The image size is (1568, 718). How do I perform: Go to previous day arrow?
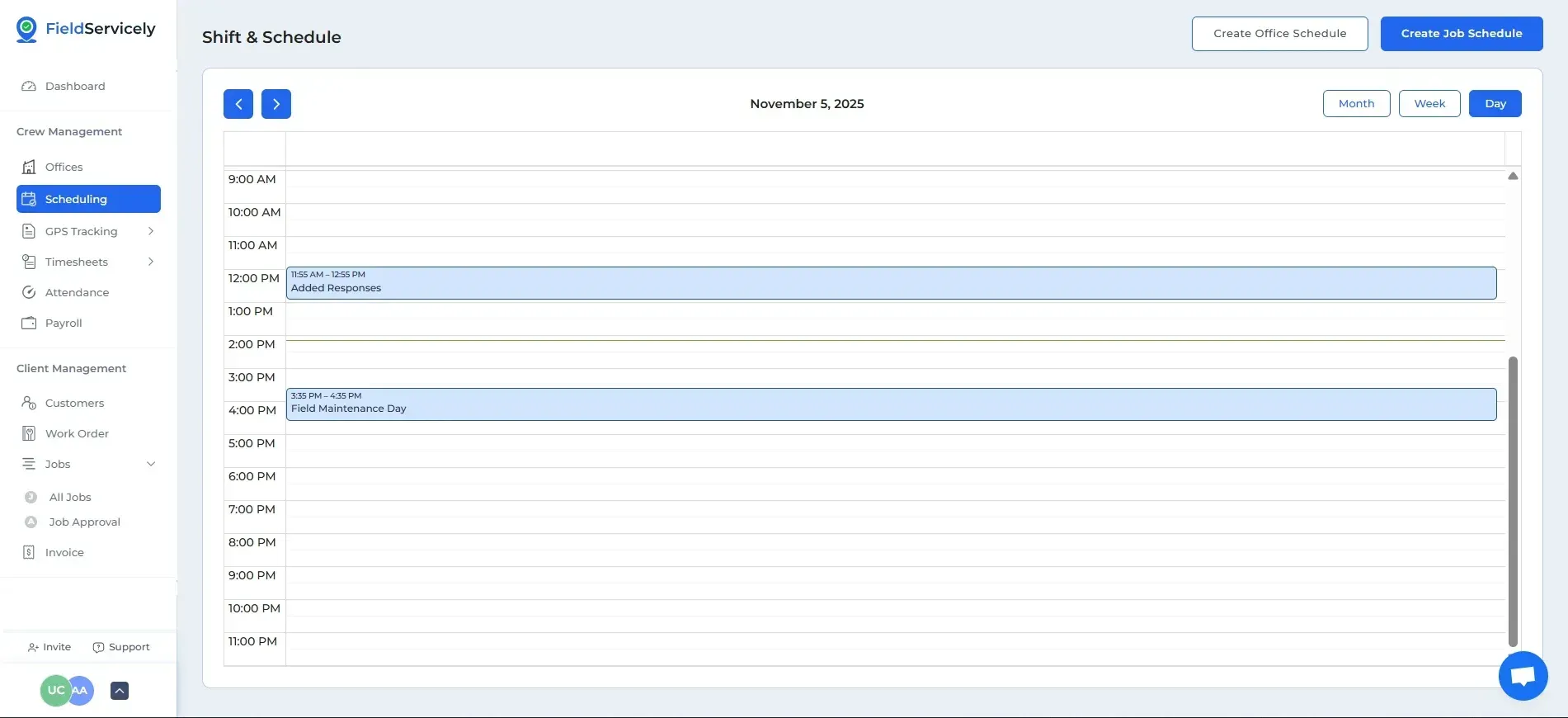click(x=238, y=104)
